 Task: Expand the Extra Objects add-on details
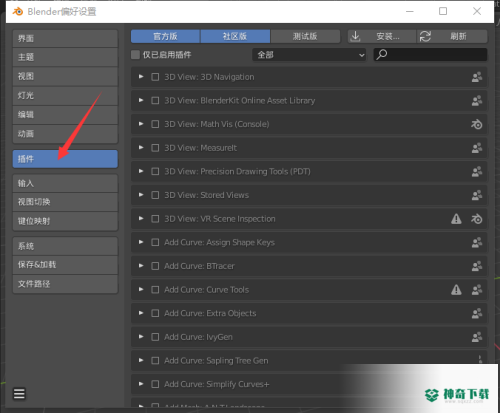click(141, 313)
